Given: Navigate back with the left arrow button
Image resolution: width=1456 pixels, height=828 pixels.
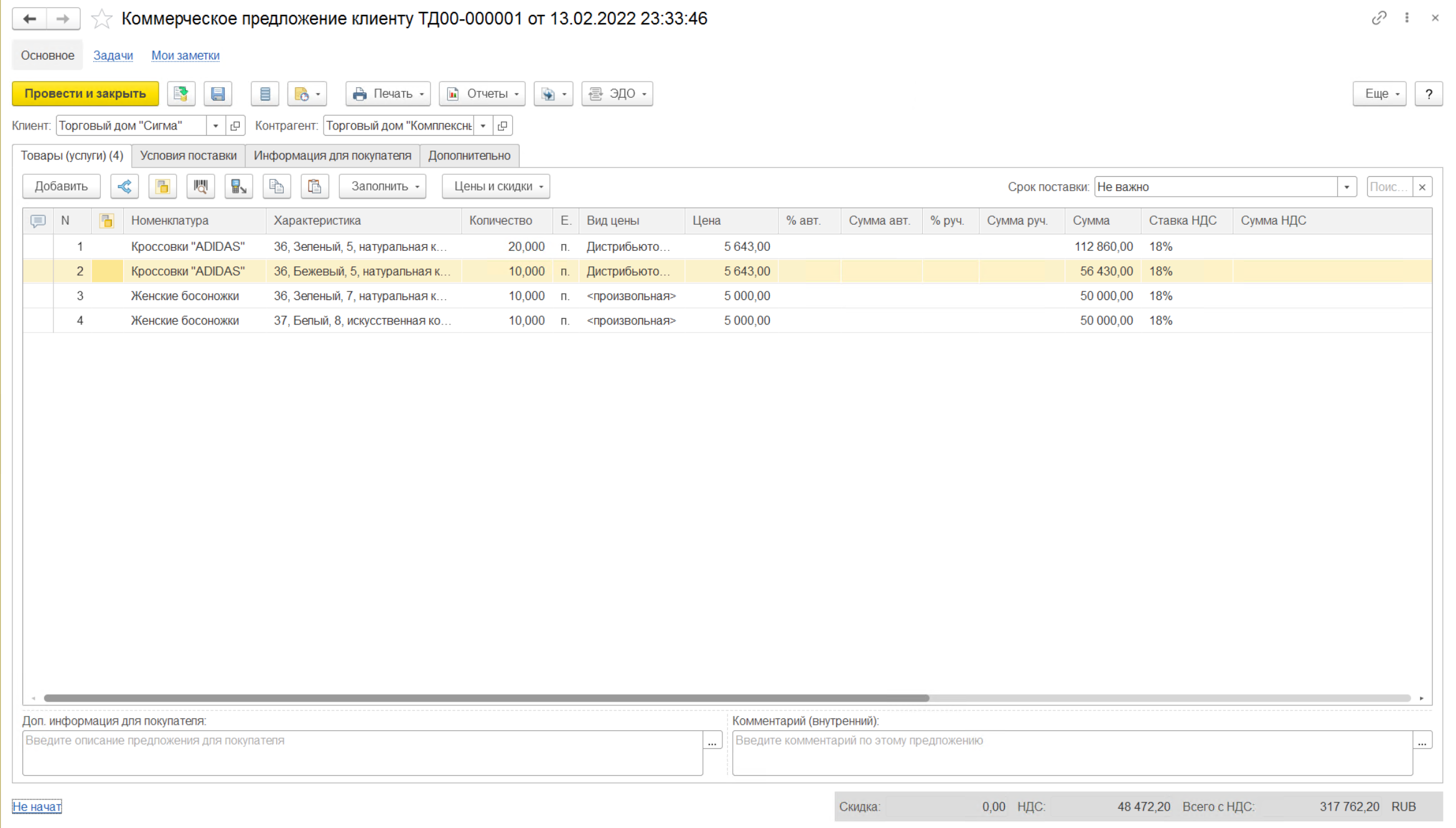Looking at the screenshot, I should (x=29, y=19).
